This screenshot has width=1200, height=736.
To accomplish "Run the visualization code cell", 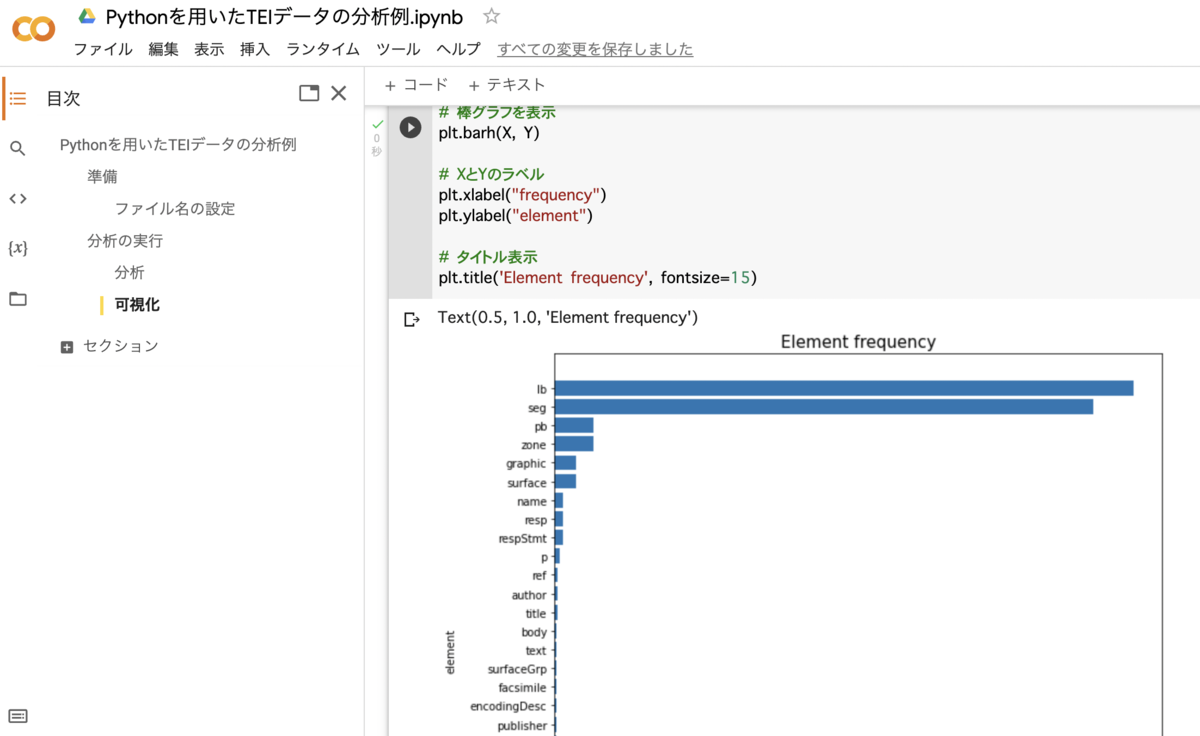I will [x=409, y=127].
